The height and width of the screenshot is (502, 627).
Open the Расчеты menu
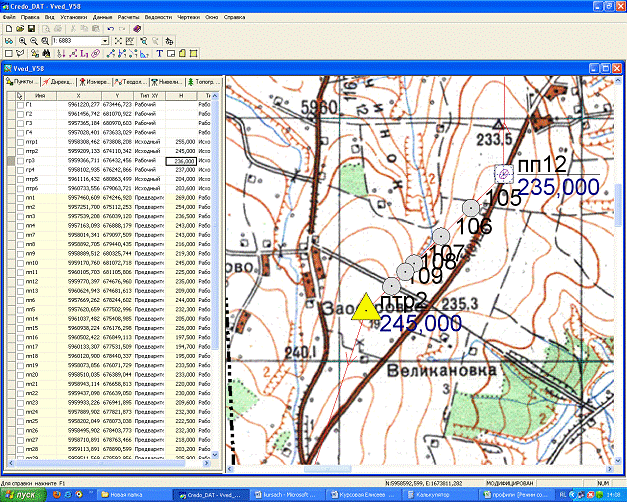point(127,17)
